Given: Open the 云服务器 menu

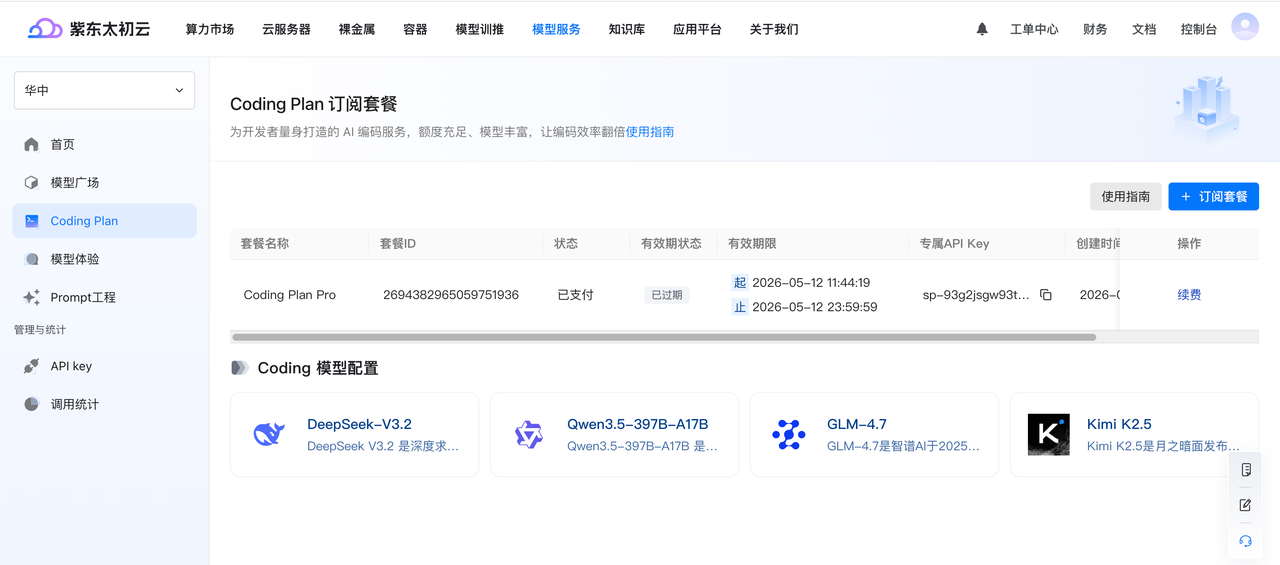Looking at the screenshot, I should click(286, 29).
